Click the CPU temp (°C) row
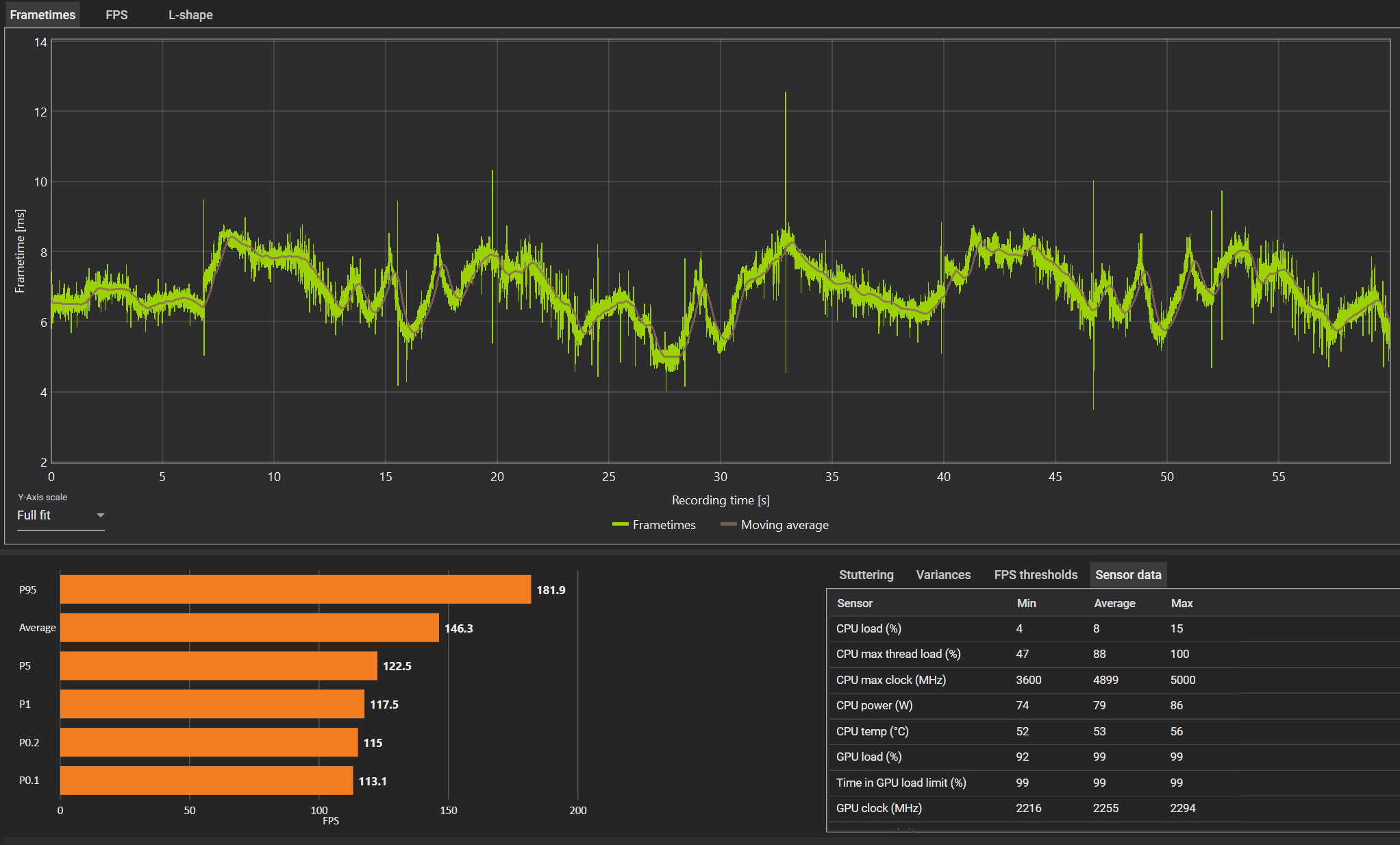Viewport: 1400px width, 845px height. pos(872,731)
